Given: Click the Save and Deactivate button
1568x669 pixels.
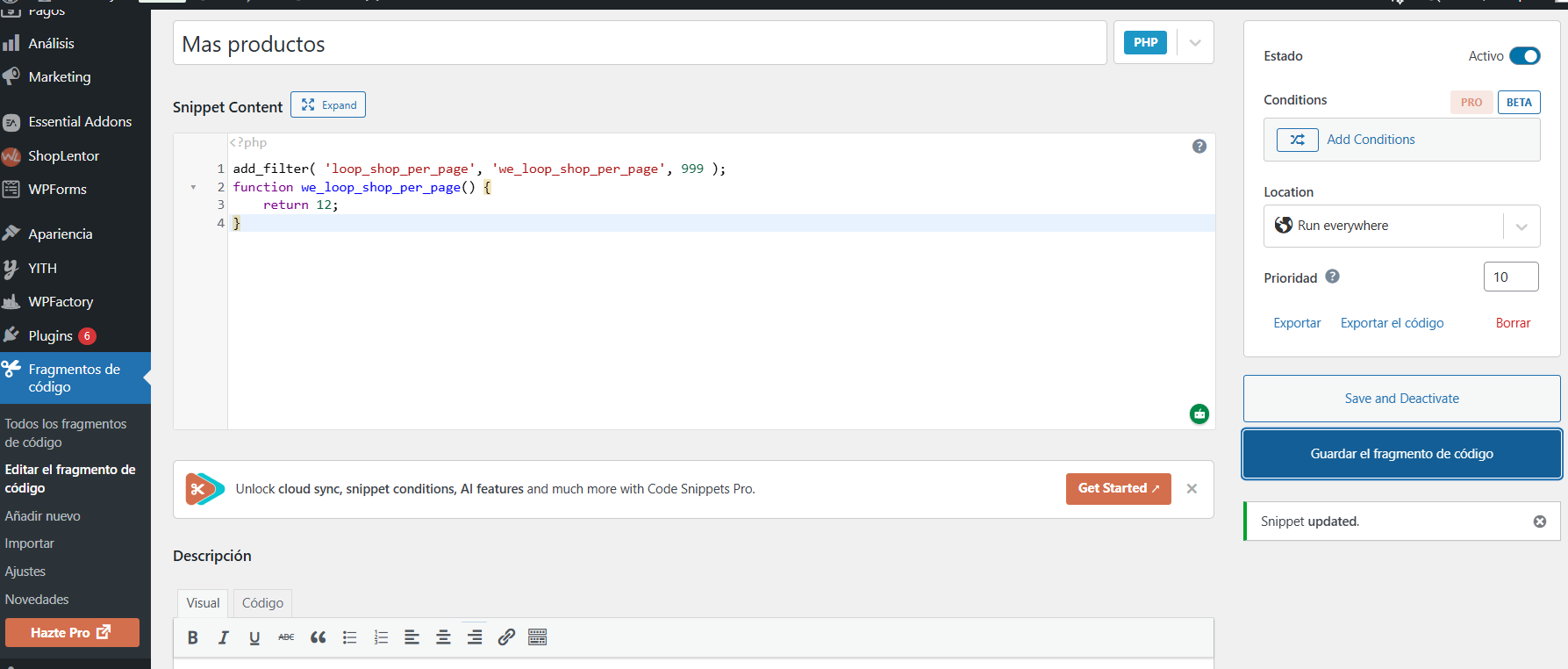Looking at the screenshot, I should point(1401,399).
